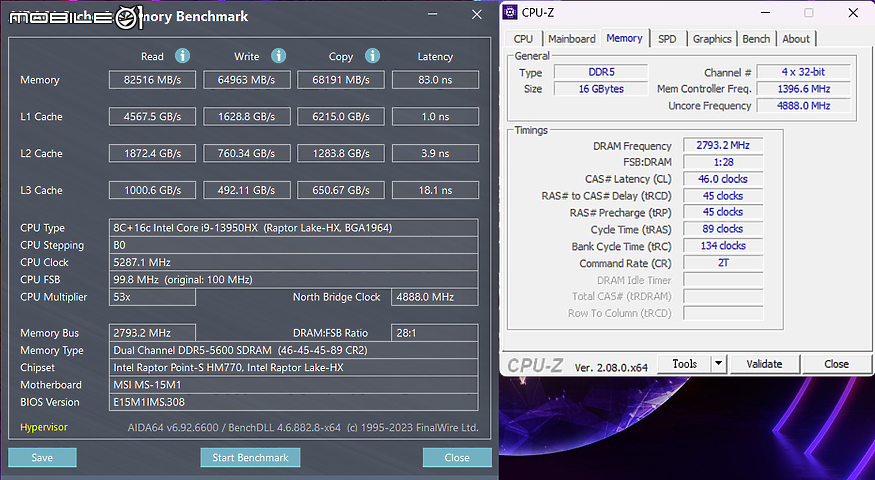Click the L2 Cache Latency value 3.9 ns
This screenshot has height=480, width=875.
435,153
